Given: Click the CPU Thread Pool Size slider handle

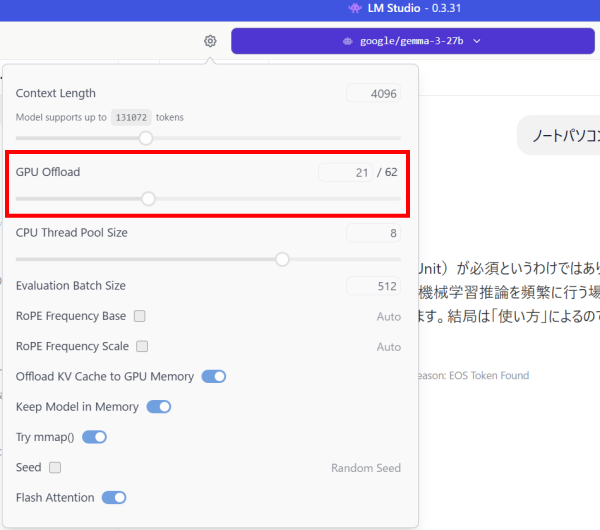Looking at the screenshot, I should (282, 259).
